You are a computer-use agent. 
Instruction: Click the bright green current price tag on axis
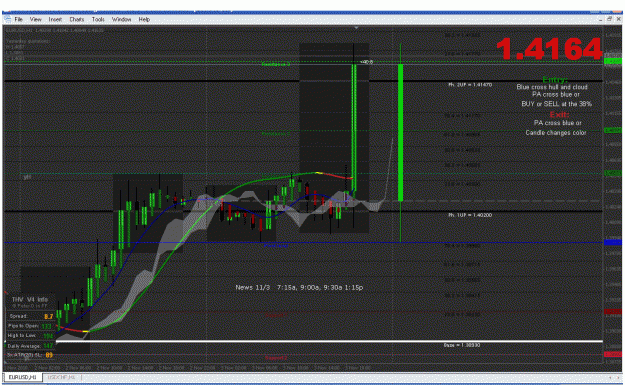coord(613,61)
